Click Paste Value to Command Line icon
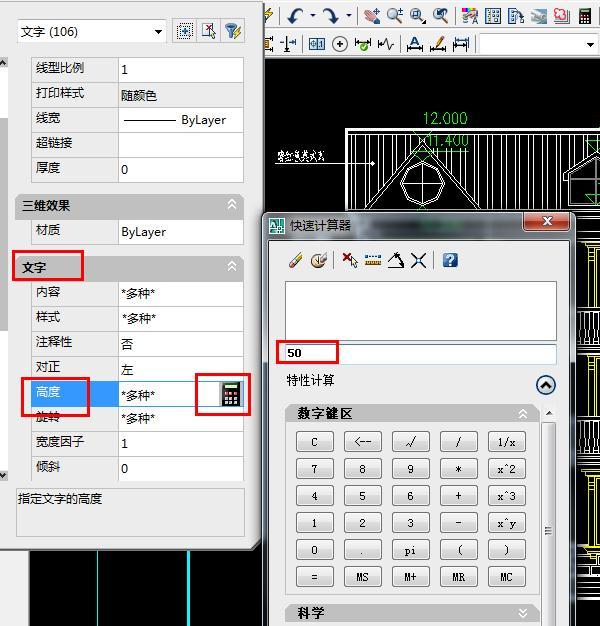 (x=350, y=261)
